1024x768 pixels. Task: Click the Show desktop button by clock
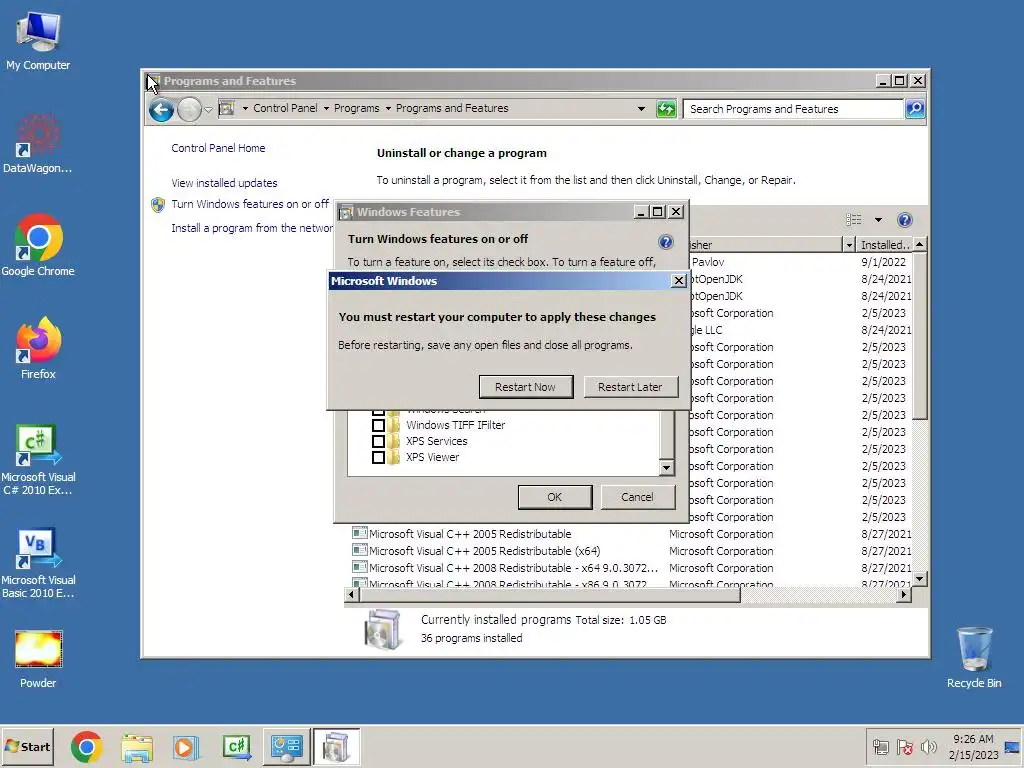click(1012, 747)
